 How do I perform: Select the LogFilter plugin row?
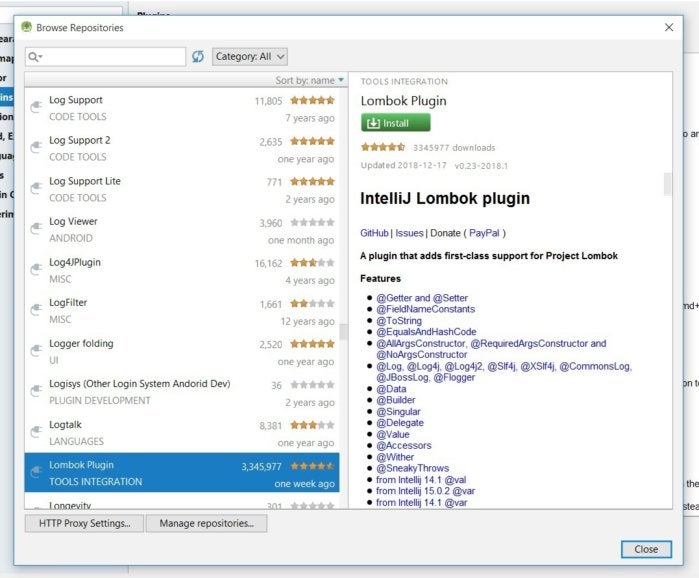(182, 311)
